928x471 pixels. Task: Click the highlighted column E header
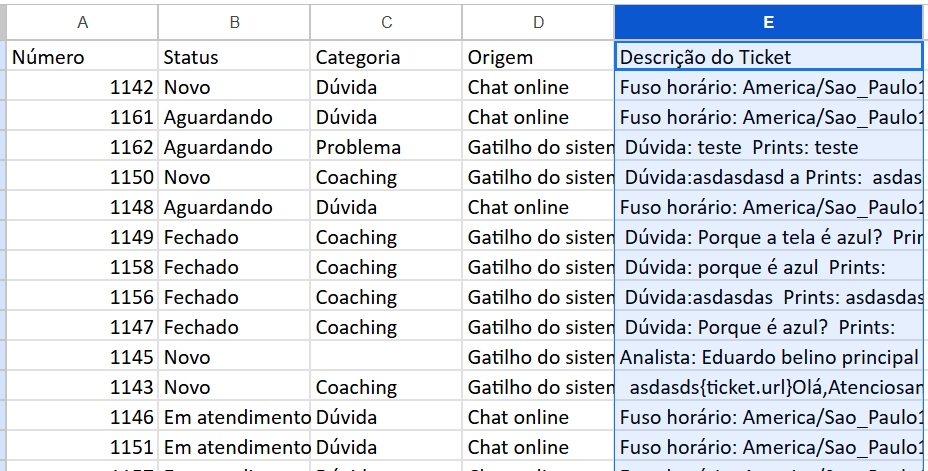click(769, 22)
